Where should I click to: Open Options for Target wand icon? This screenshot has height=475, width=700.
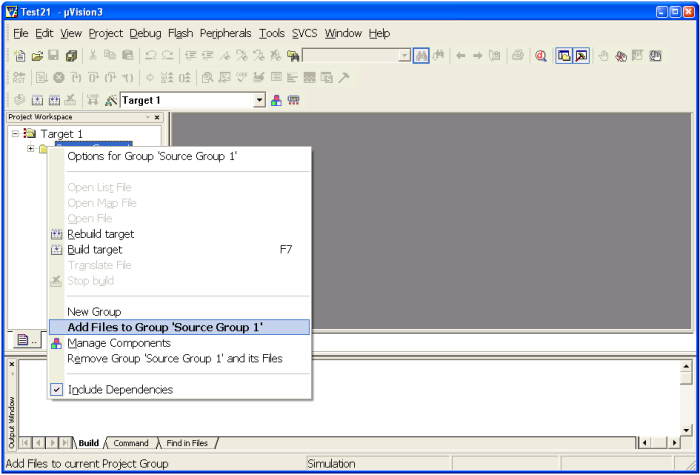point(110,100)
